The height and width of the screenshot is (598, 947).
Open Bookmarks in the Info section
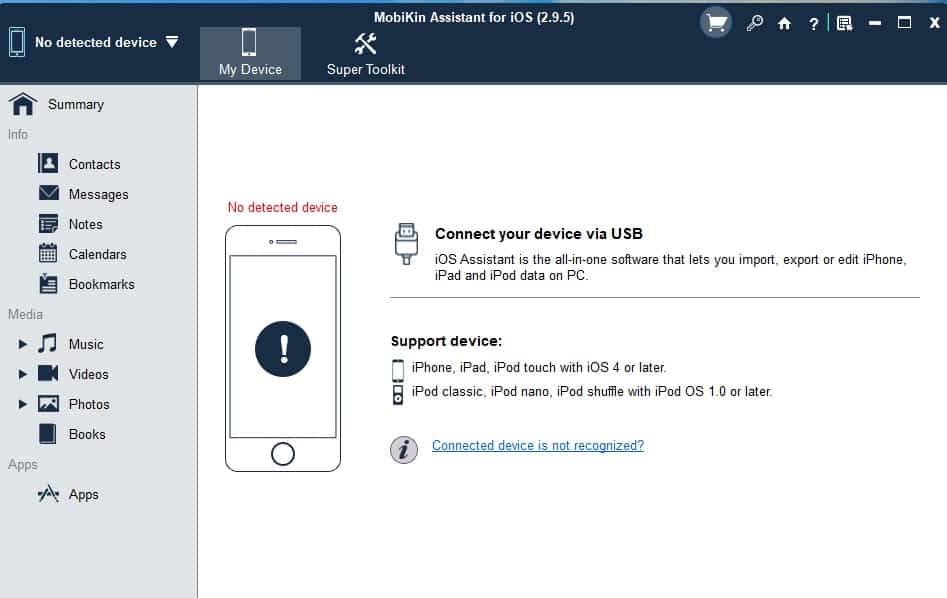(x=101, y=284)
